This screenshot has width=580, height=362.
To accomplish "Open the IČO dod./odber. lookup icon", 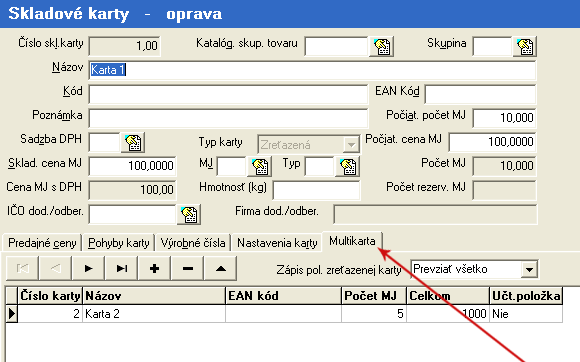I will (189, 214).
